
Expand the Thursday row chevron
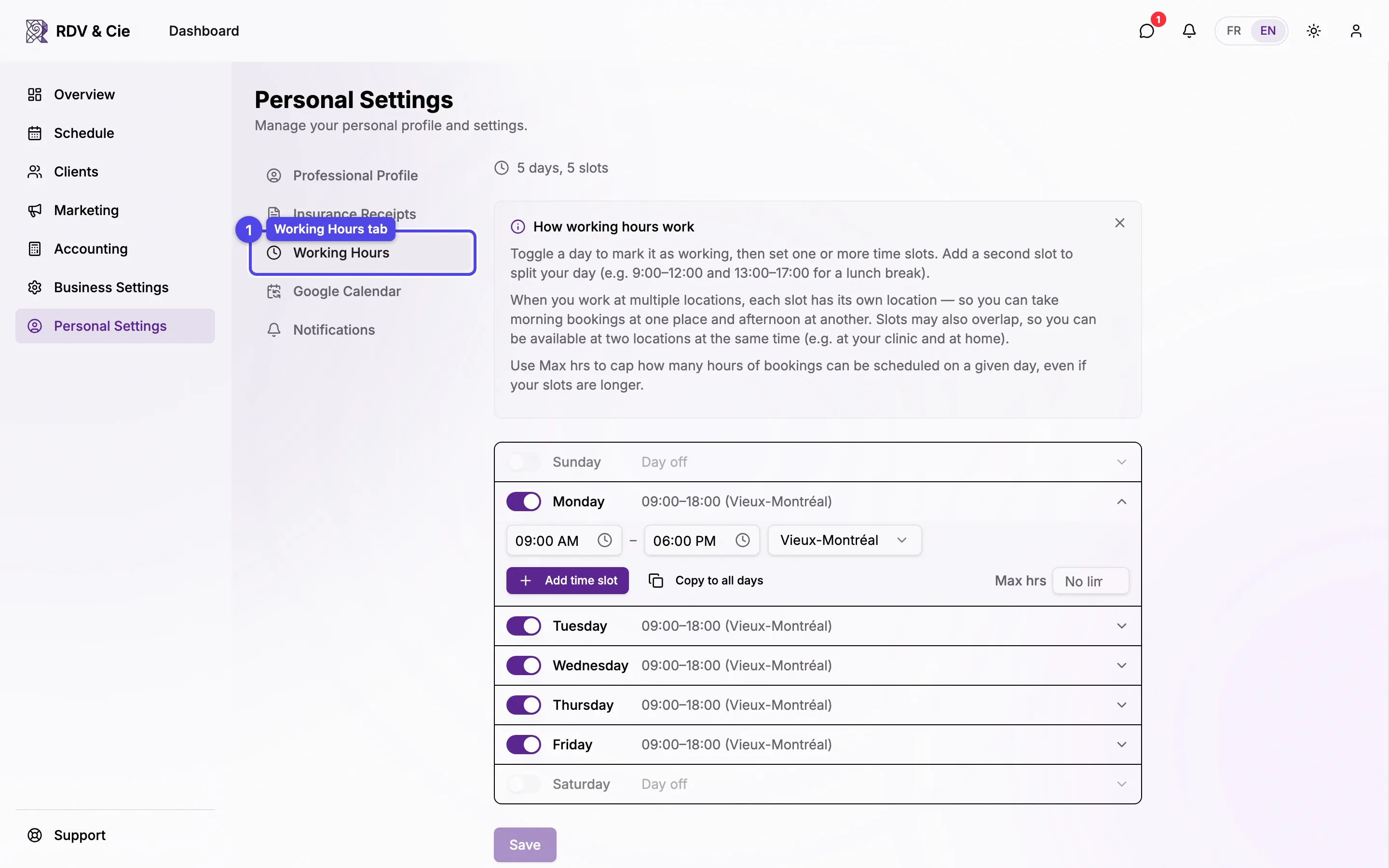[1121, 705]
